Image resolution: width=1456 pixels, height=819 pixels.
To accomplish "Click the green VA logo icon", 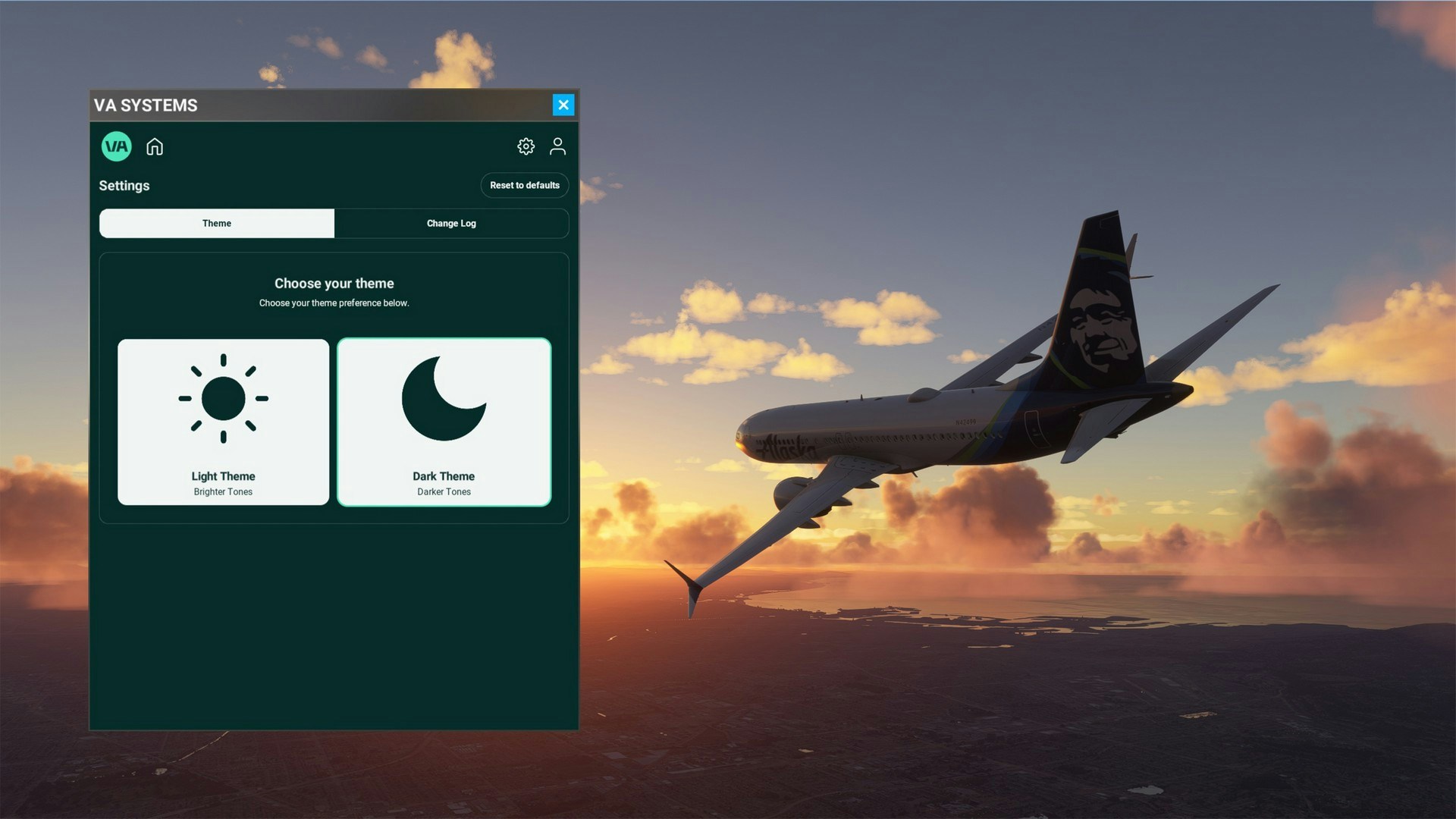I will point(116,146).
